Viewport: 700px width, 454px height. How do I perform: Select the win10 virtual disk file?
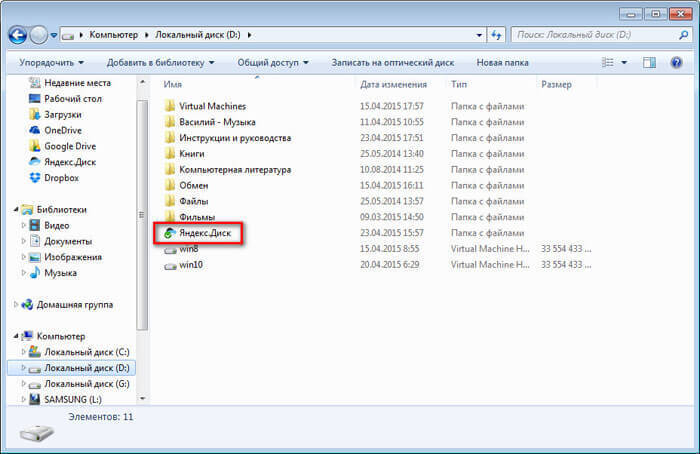pos(183,265)
